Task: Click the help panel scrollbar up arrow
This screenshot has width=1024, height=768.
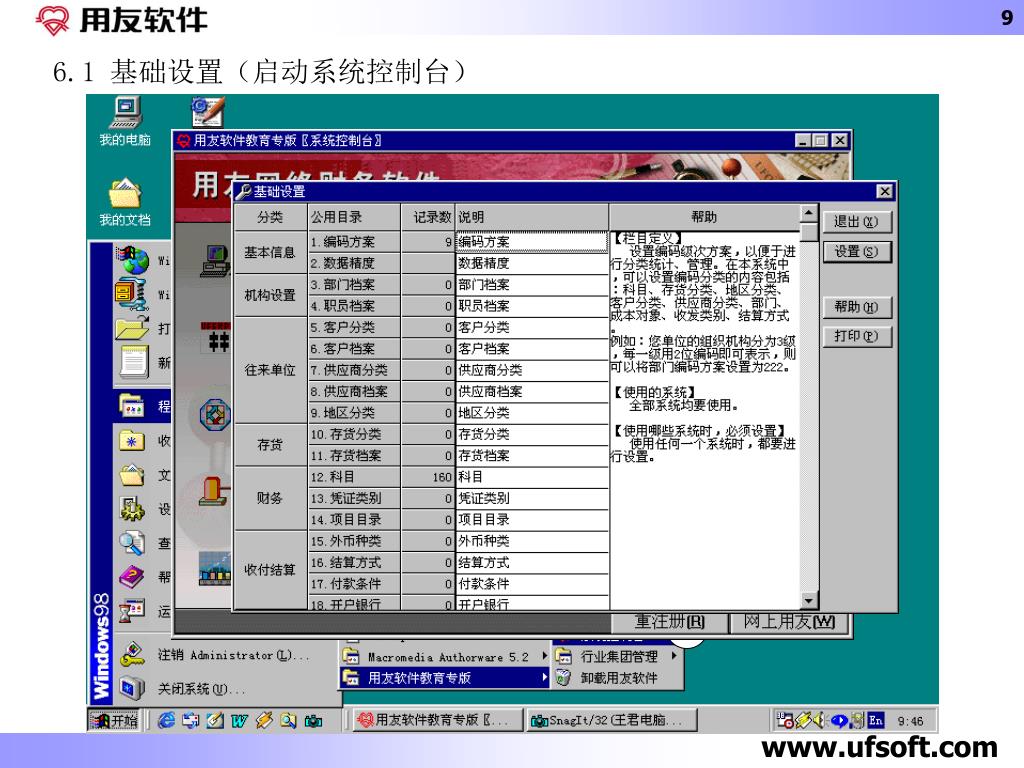Action: tap(808, 214)
